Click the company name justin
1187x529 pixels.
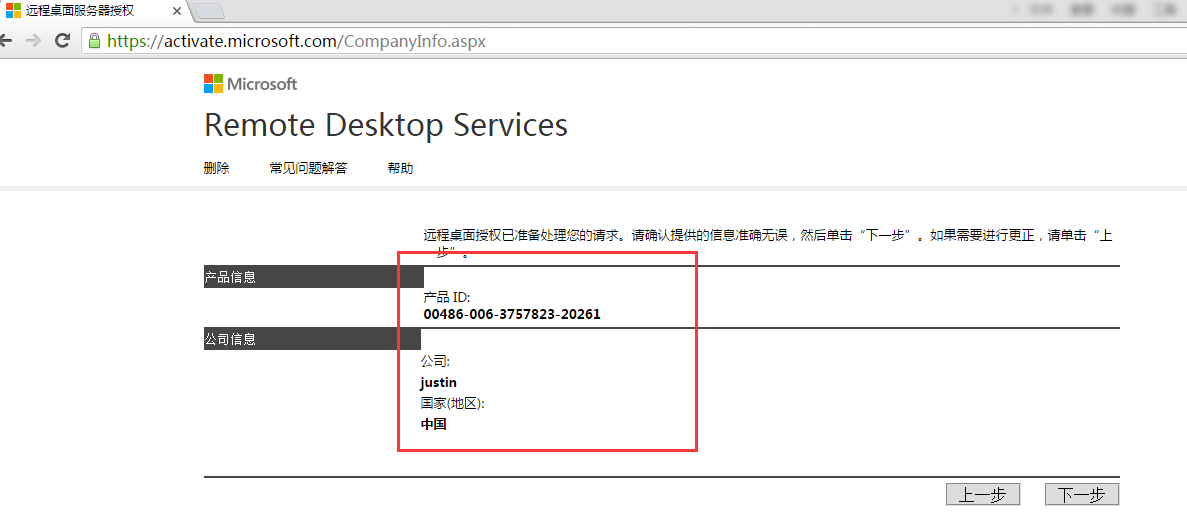438,383
